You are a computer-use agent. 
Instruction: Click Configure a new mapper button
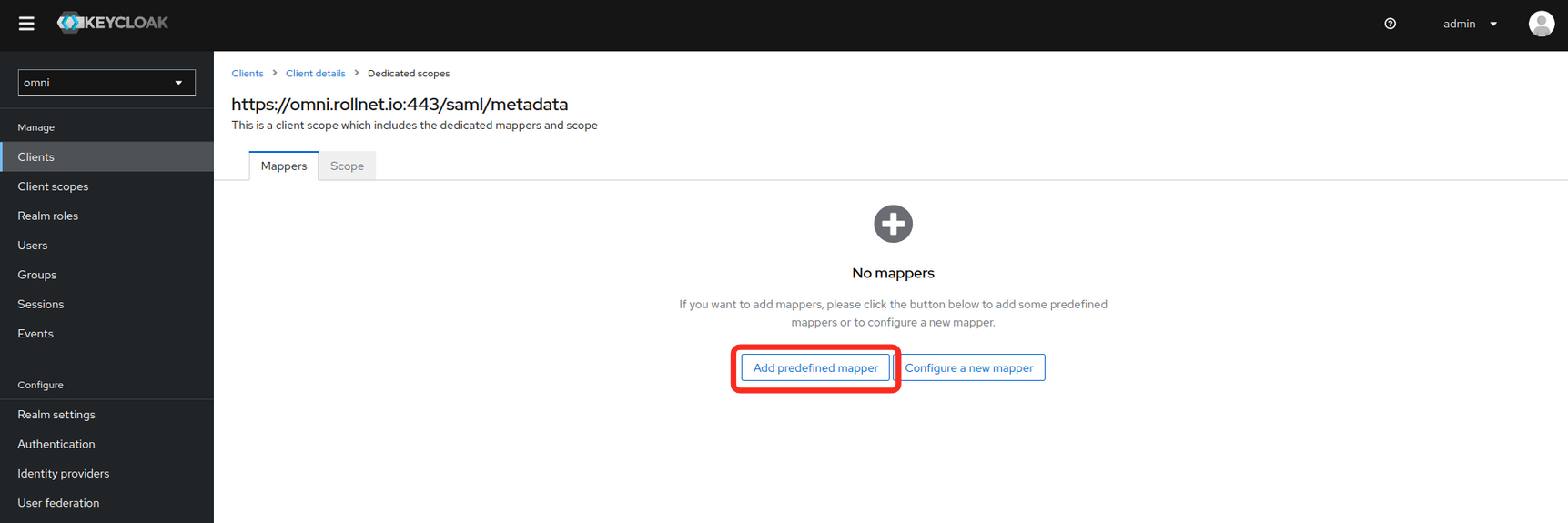coord(968,367)
